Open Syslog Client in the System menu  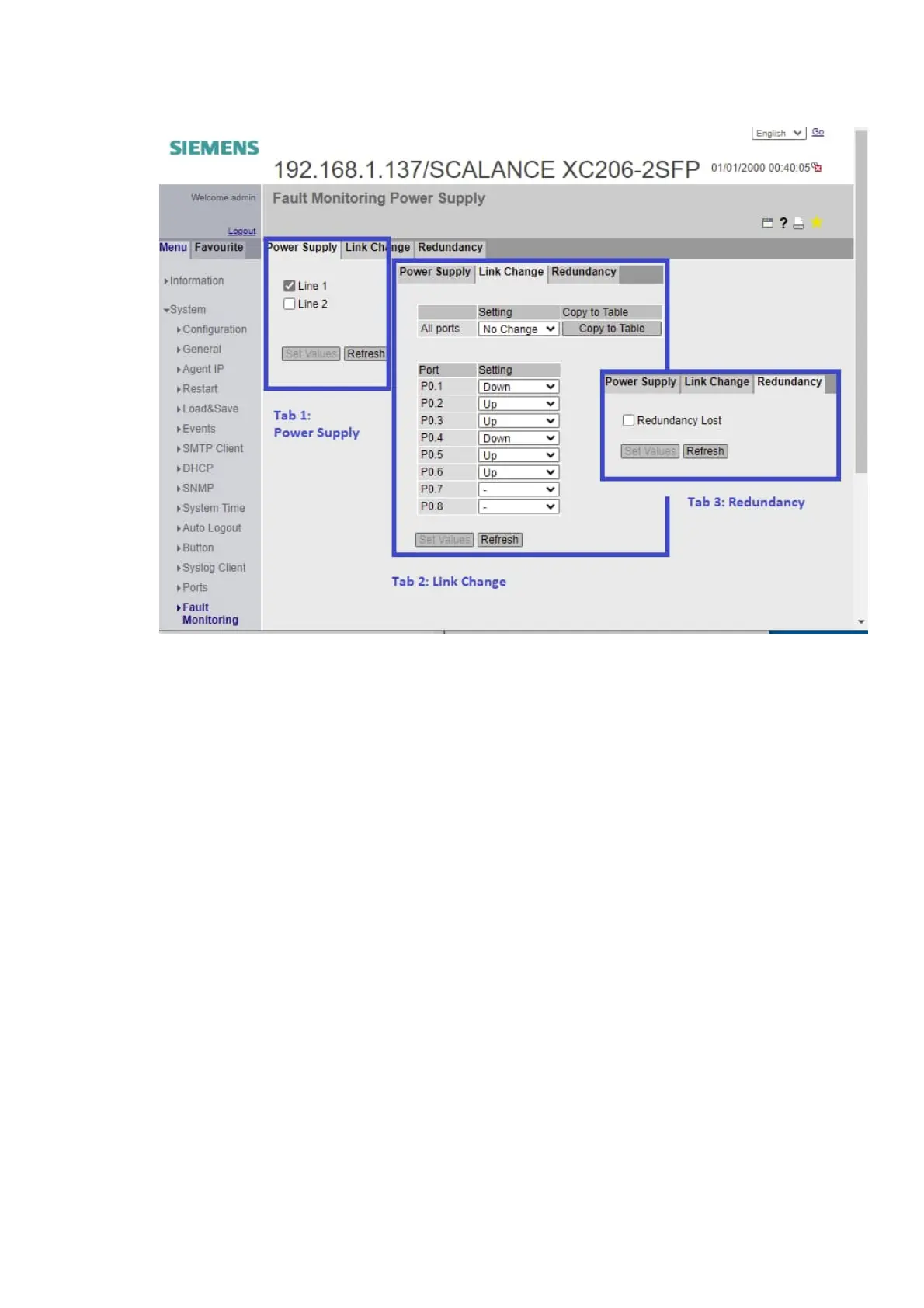pos(211,568)
